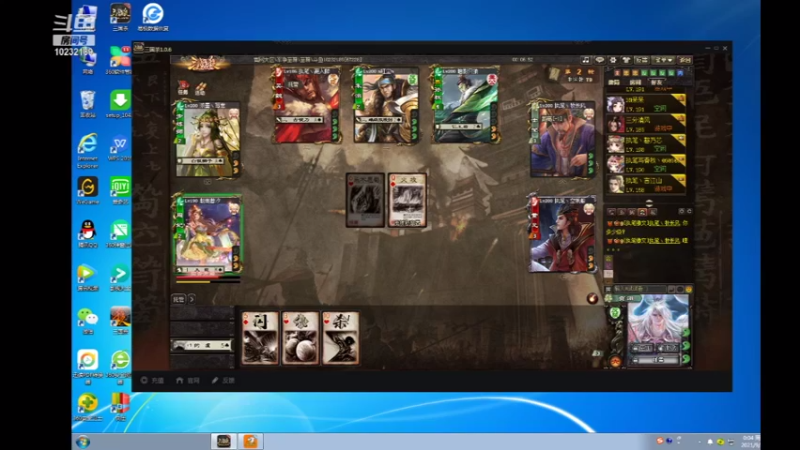Select the red-blue armored general at lower right
The width and height of the screenshot is (800, 450).
coord(562,234)
